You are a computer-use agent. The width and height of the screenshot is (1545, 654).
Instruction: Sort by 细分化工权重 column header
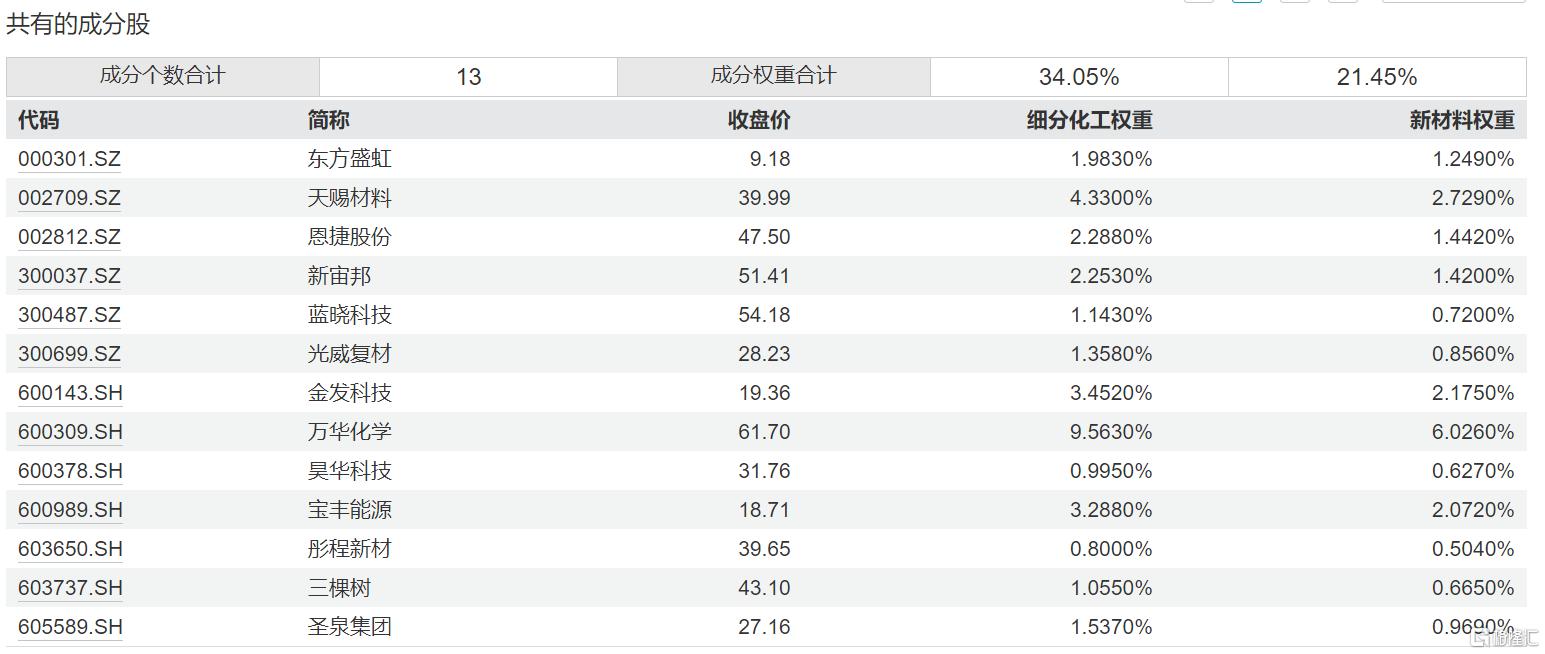(1089, 120)
